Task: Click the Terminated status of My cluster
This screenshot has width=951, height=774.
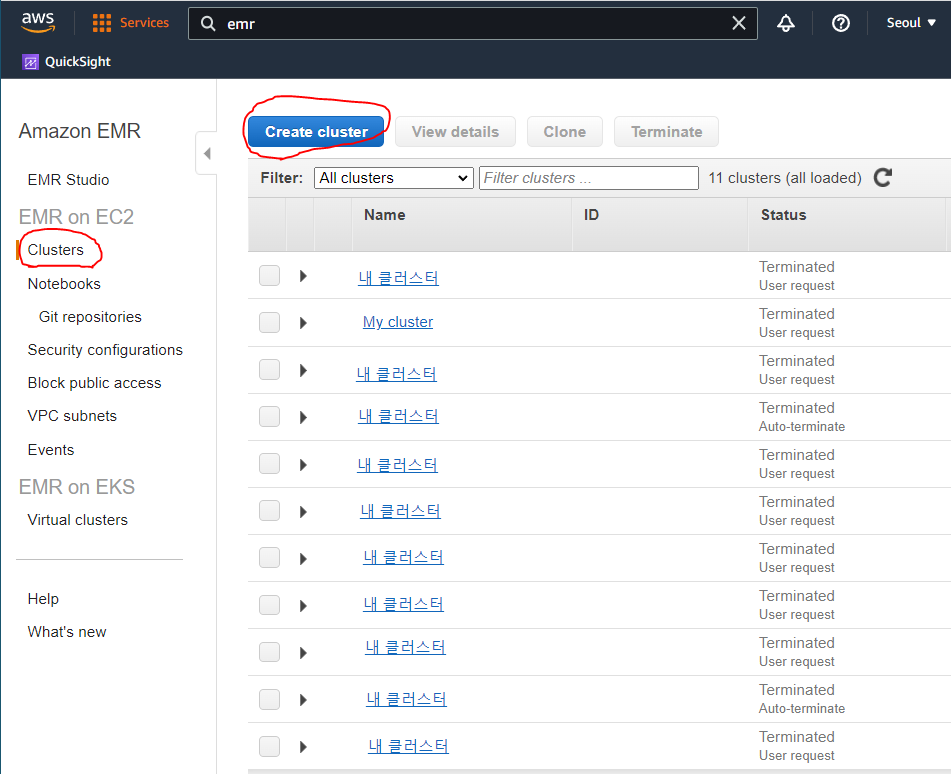Action: pos(796,314)
